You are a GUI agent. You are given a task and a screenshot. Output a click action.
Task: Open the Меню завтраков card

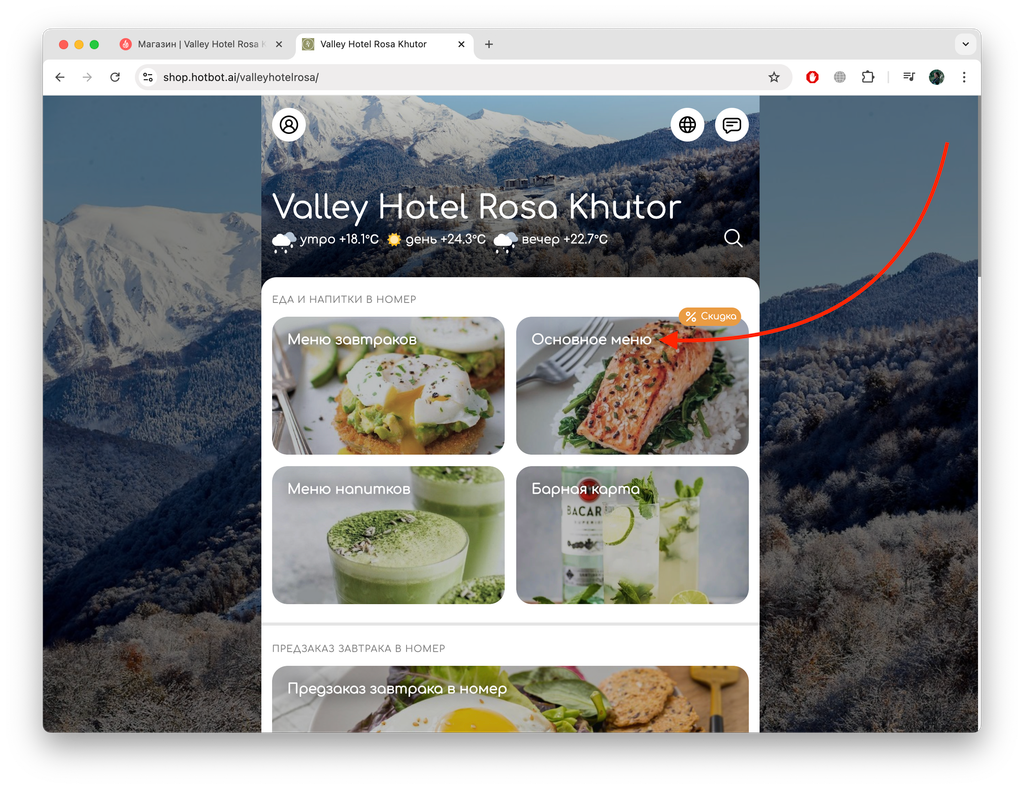coord(388,385)
